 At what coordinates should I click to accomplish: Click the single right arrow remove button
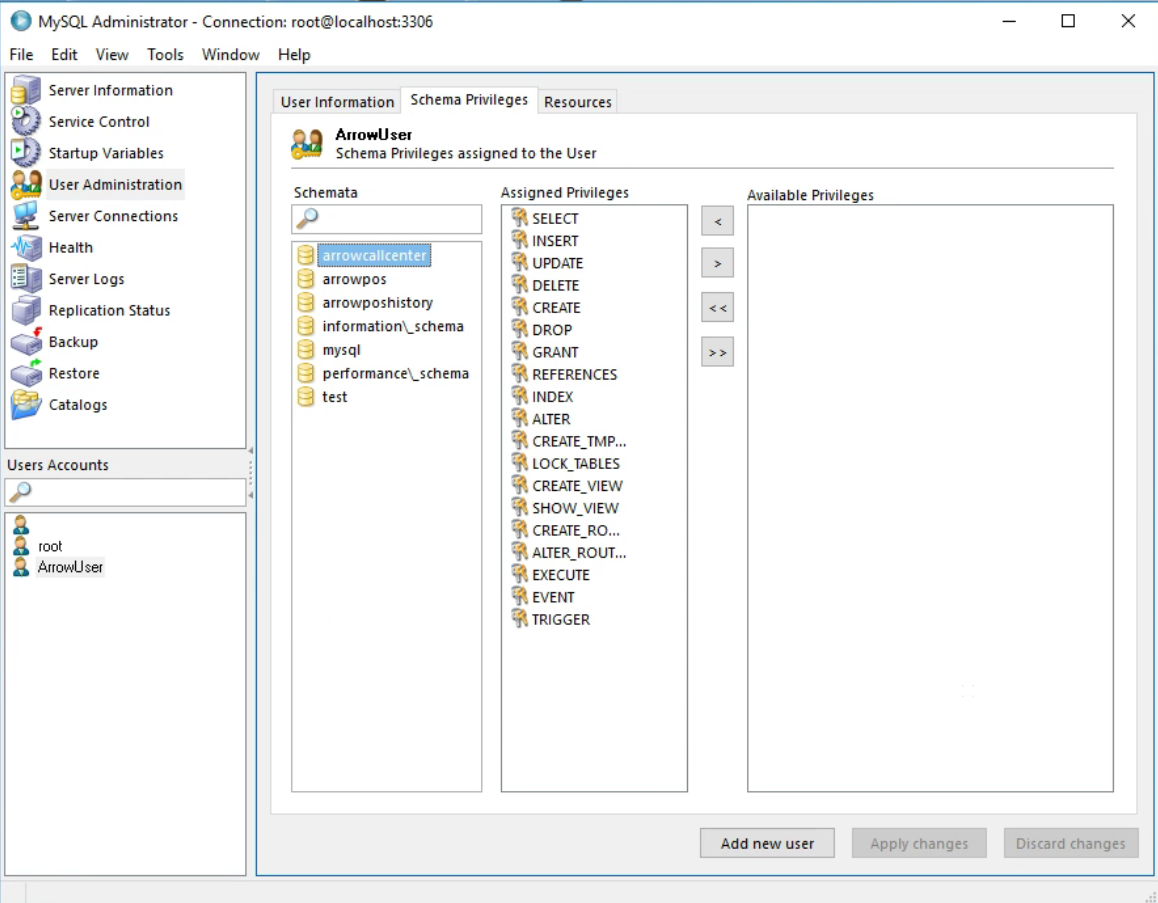[717, 263]
